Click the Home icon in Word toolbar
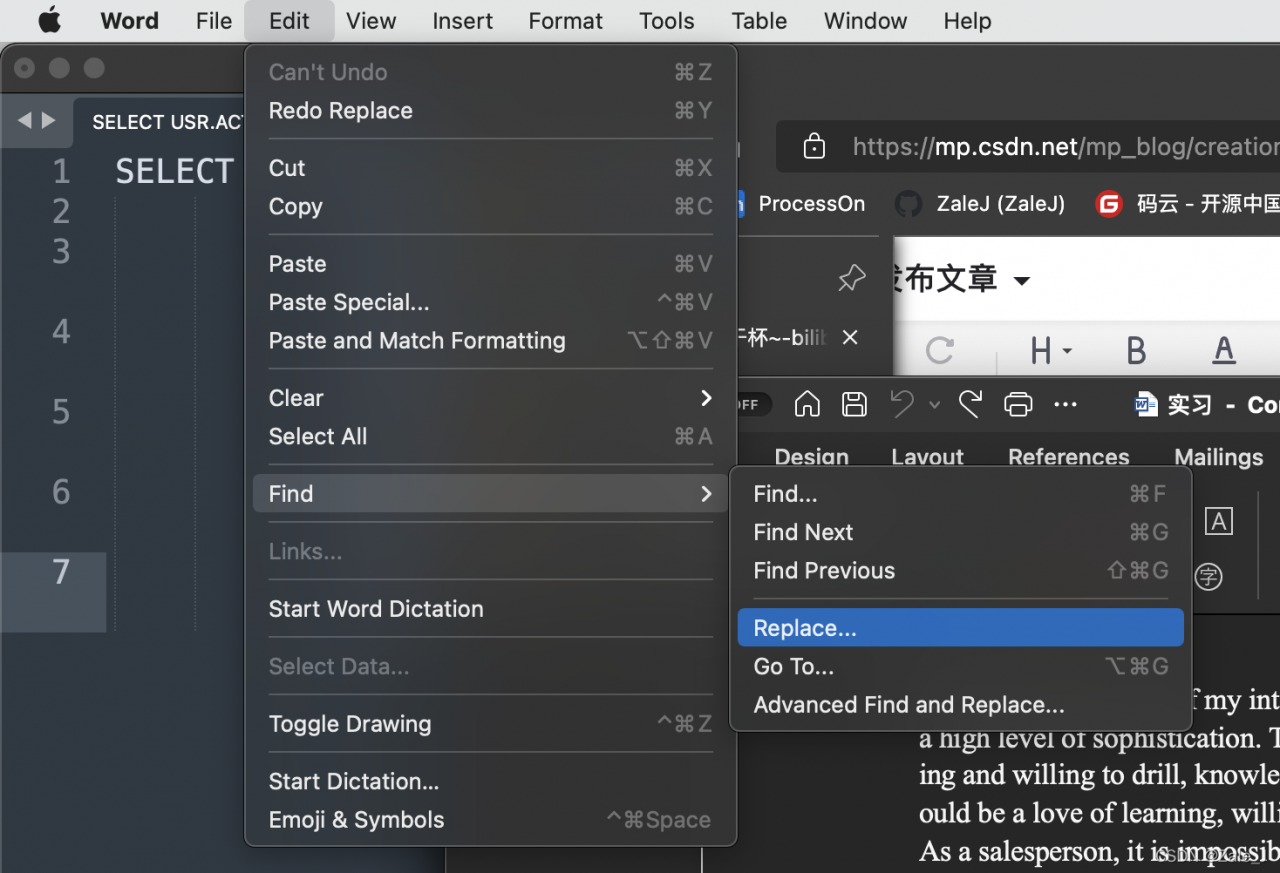 click(807, 404)
